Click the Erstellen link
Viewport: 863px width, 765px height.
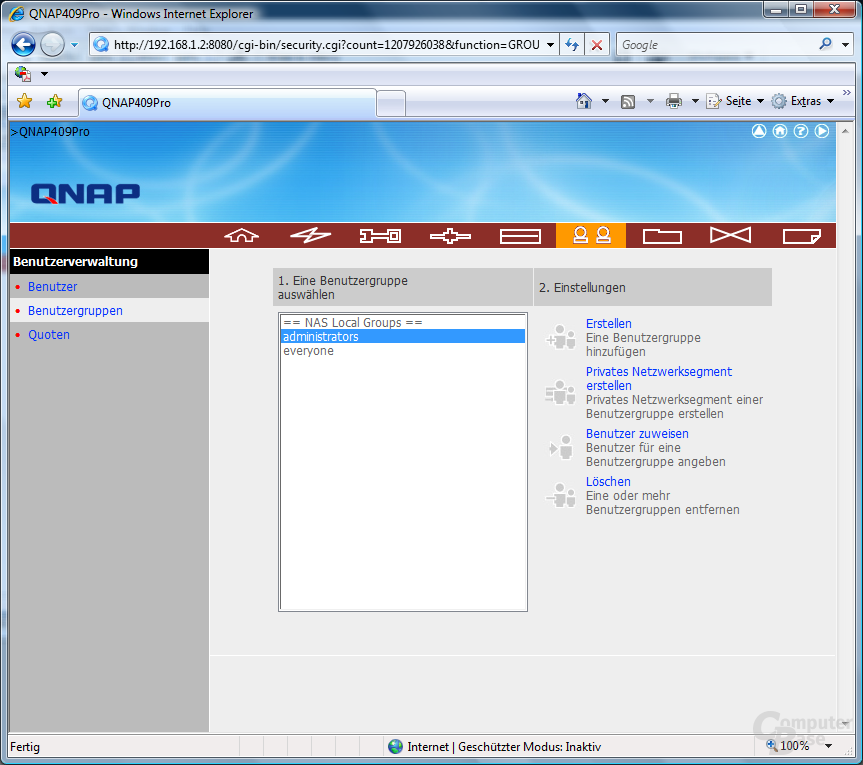point(608,324)
